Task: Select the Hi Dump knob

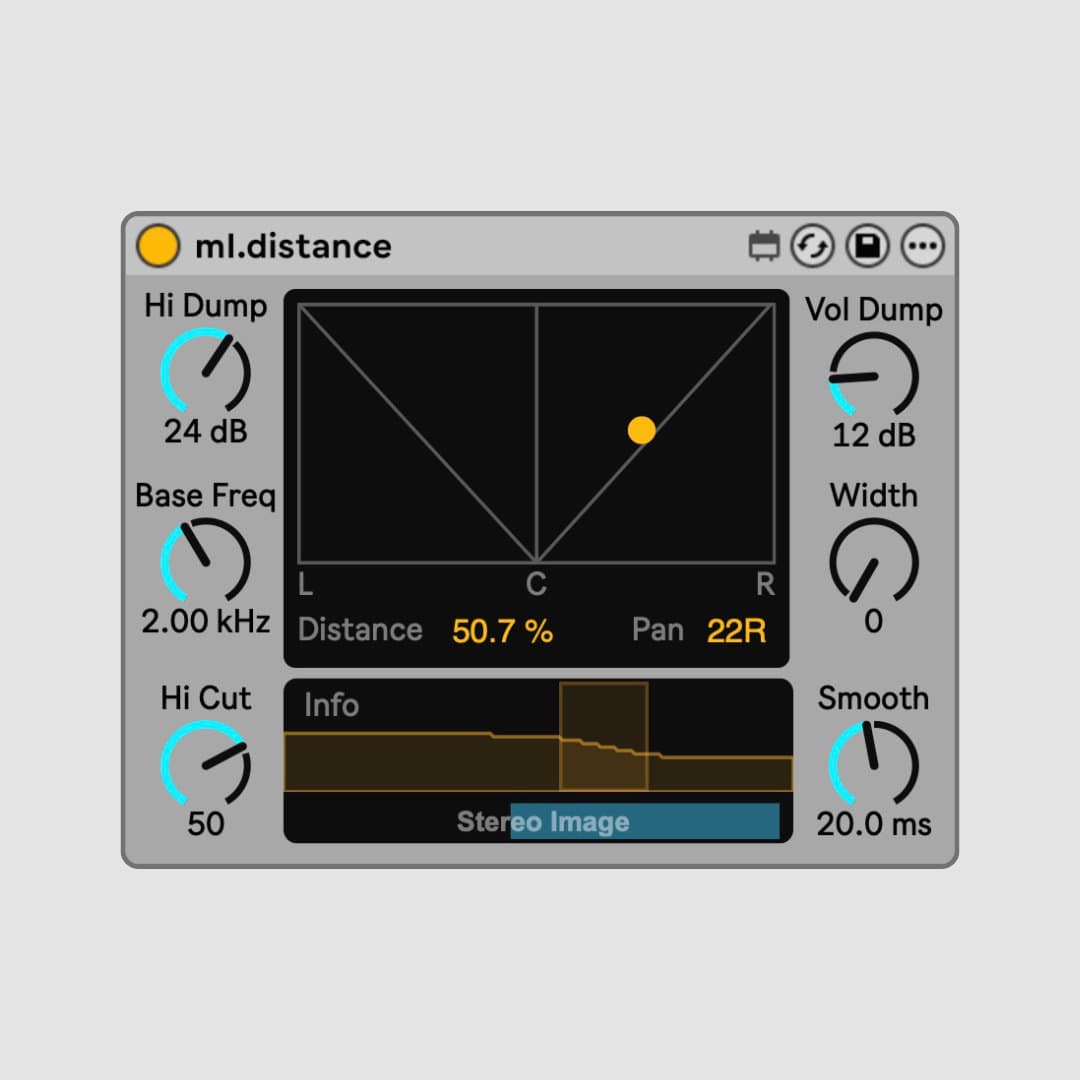Action: click(205, 372)
